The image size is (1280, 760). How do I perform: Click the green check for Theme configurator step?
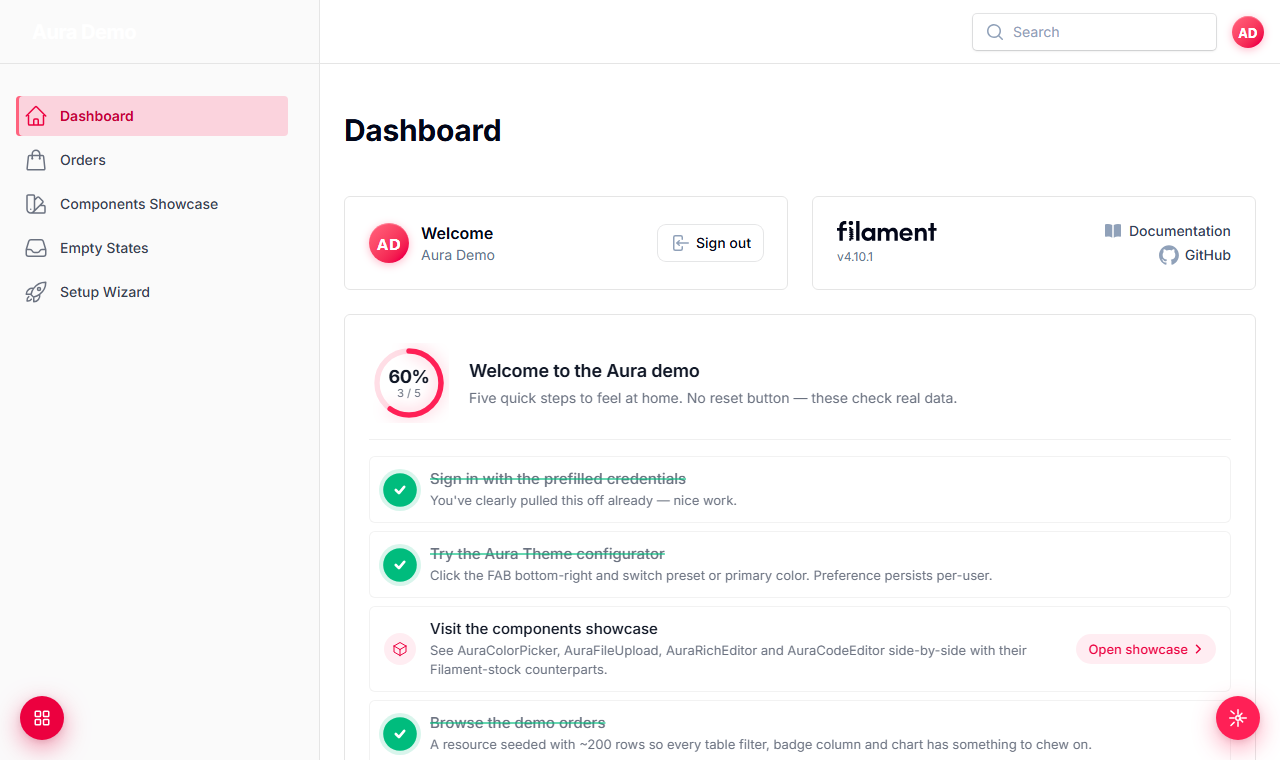tap(400, 565)
